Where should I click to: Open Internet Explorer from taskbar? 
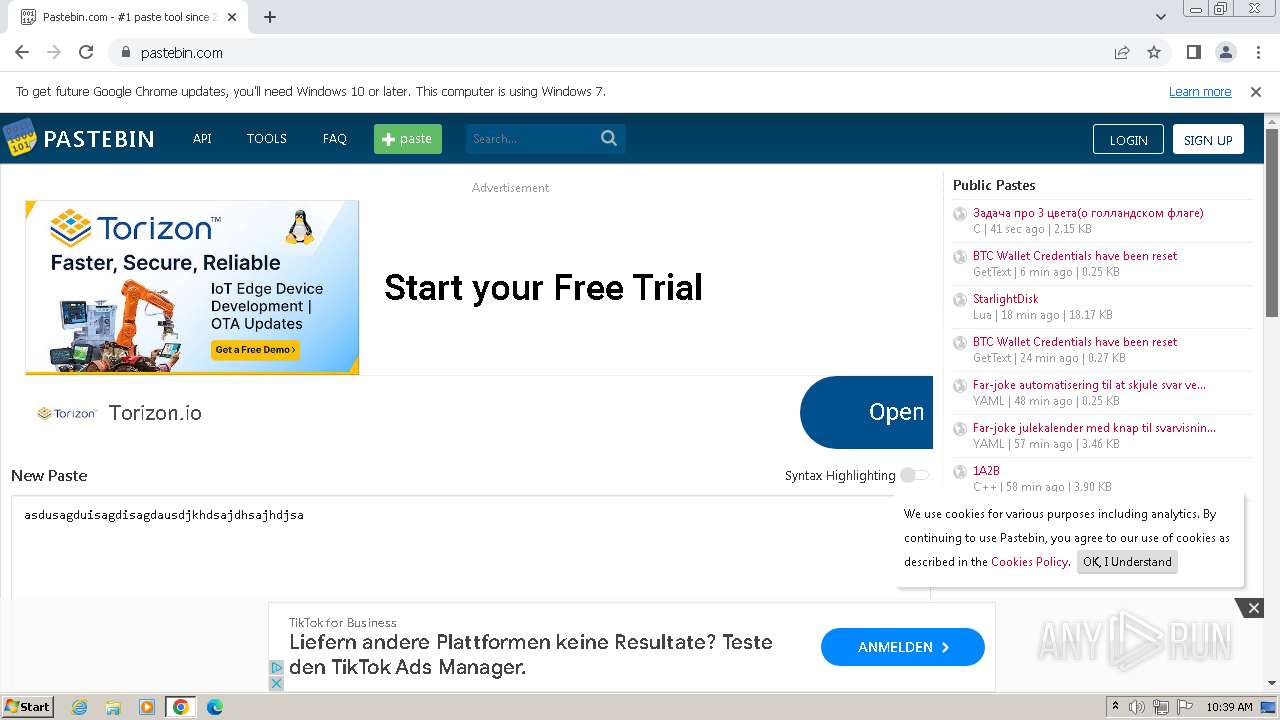[x=79, y=707]
